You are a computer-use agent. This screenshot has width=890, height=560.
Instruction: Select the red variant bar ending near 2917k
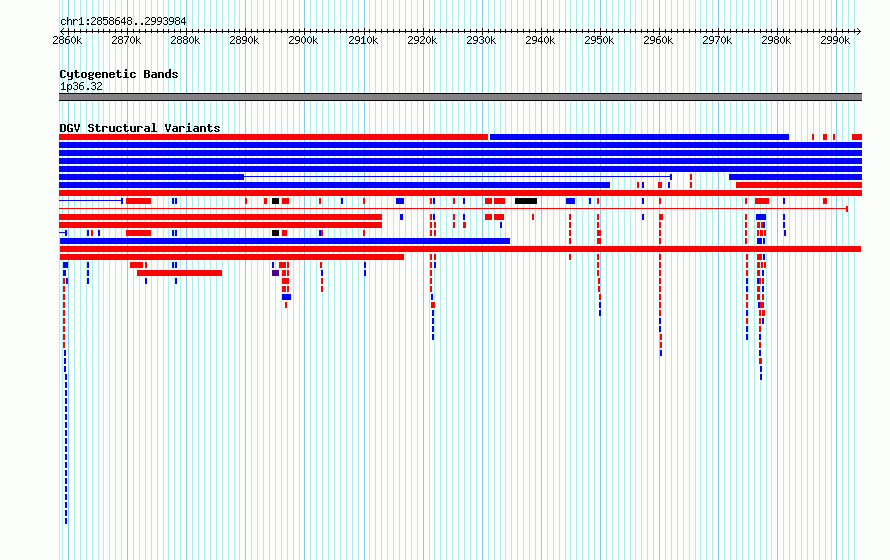232,257
